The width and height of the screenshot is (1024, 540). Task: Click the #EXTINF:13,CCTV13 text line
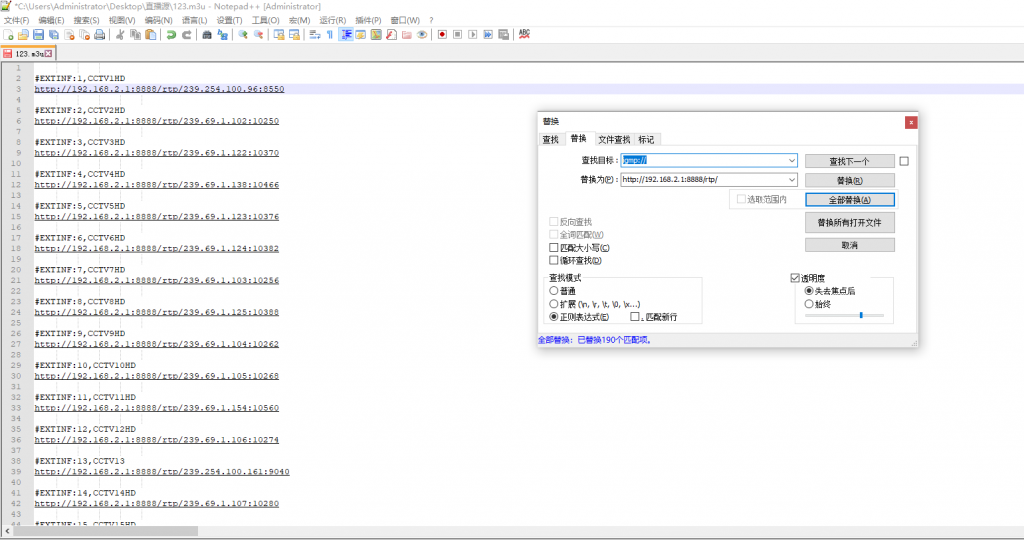(x=80, y=461)
